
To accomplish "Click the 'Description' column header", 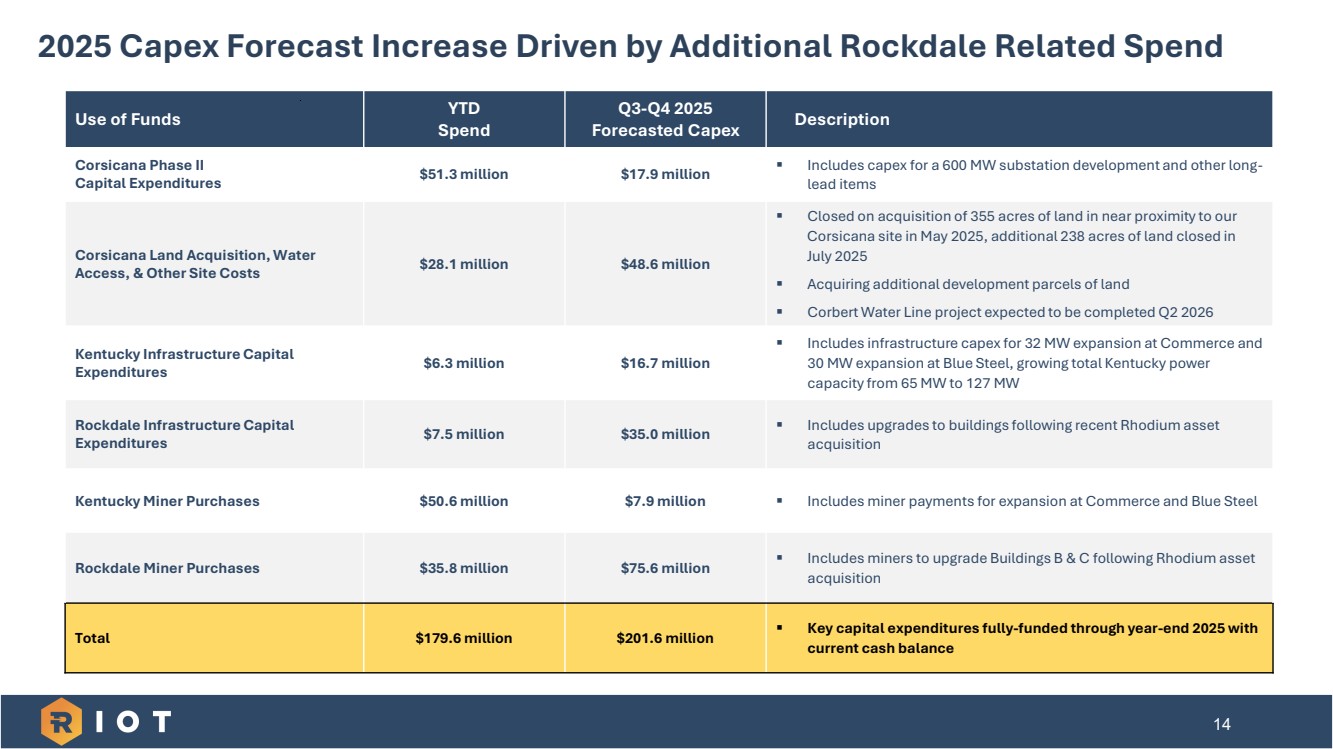I will [x=841, y=119].
